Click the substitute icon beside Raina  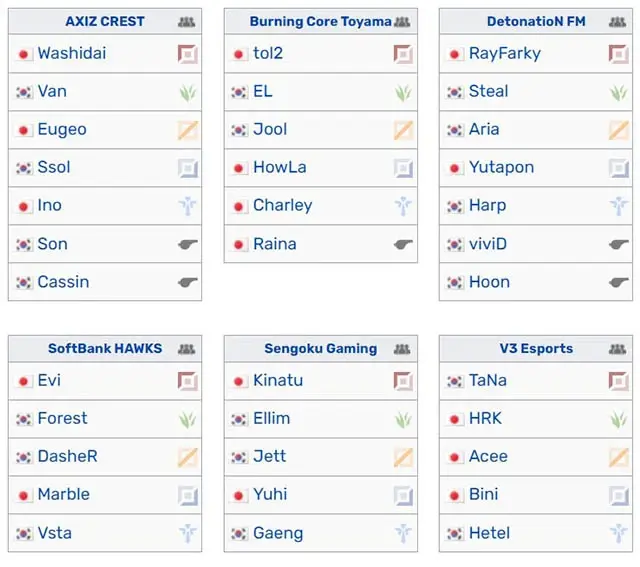click(403, 244)
